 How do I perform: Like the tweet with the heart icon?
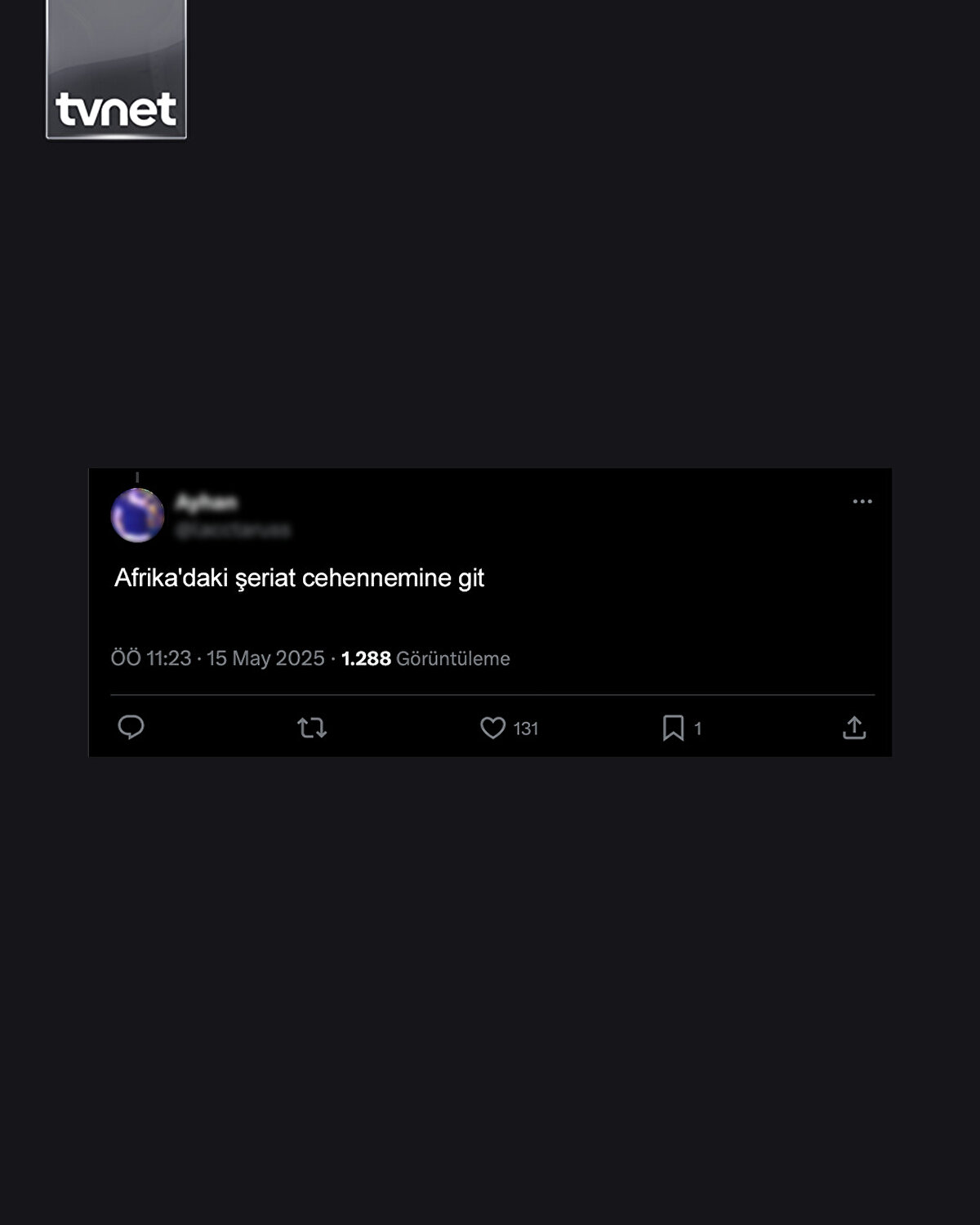tap(492, 728)
